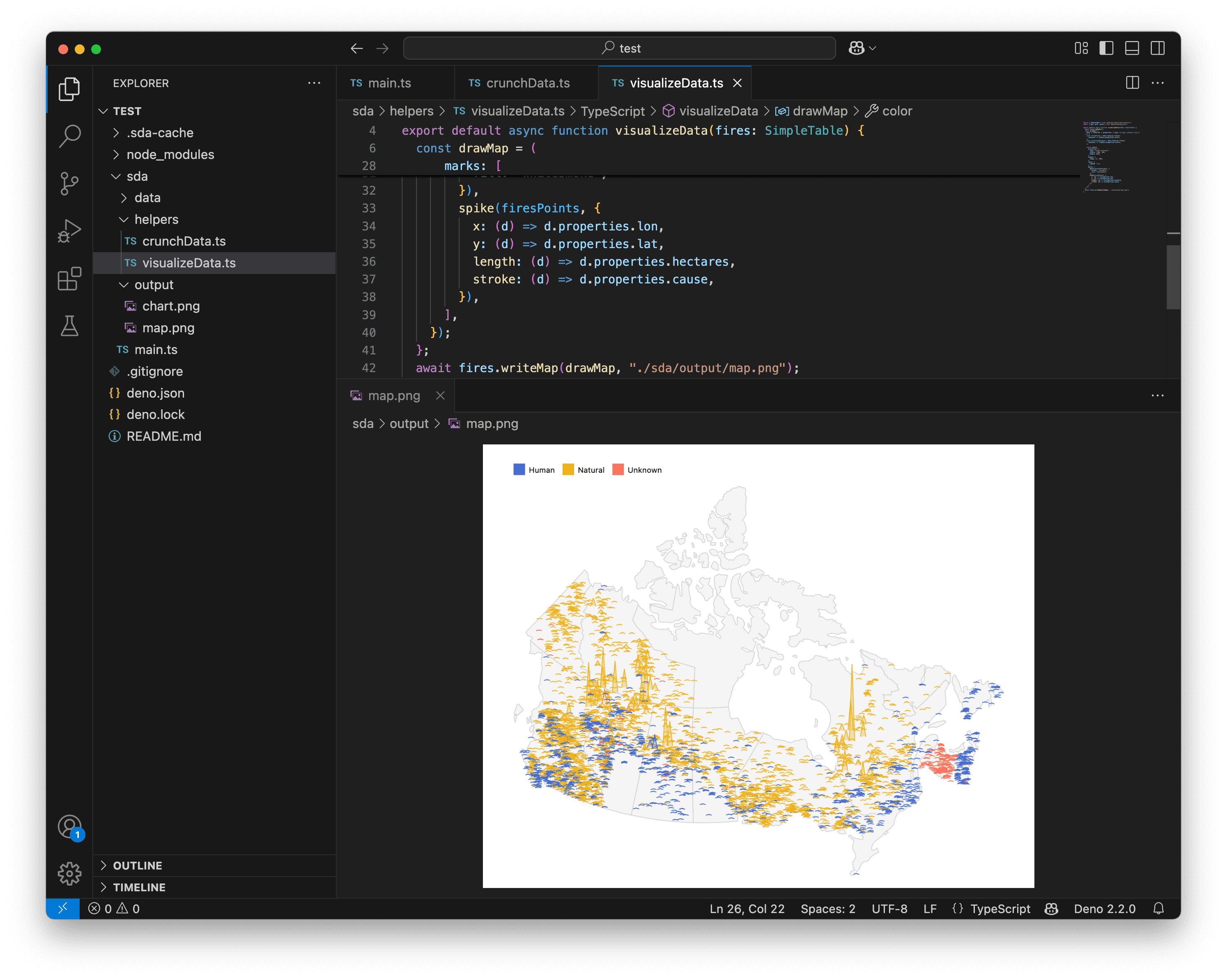Open the Source Control view
This screenshot has height=980, width=1227.
tap(69, 183)
